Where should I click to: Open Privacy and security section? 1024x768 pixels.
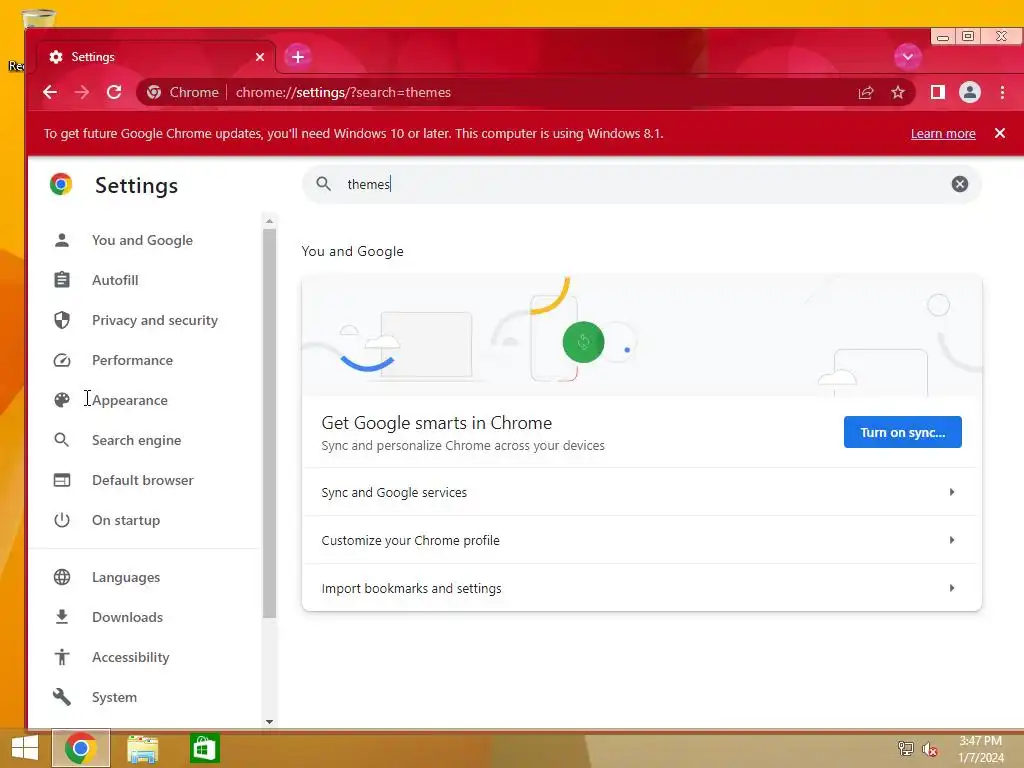[155, 320]
